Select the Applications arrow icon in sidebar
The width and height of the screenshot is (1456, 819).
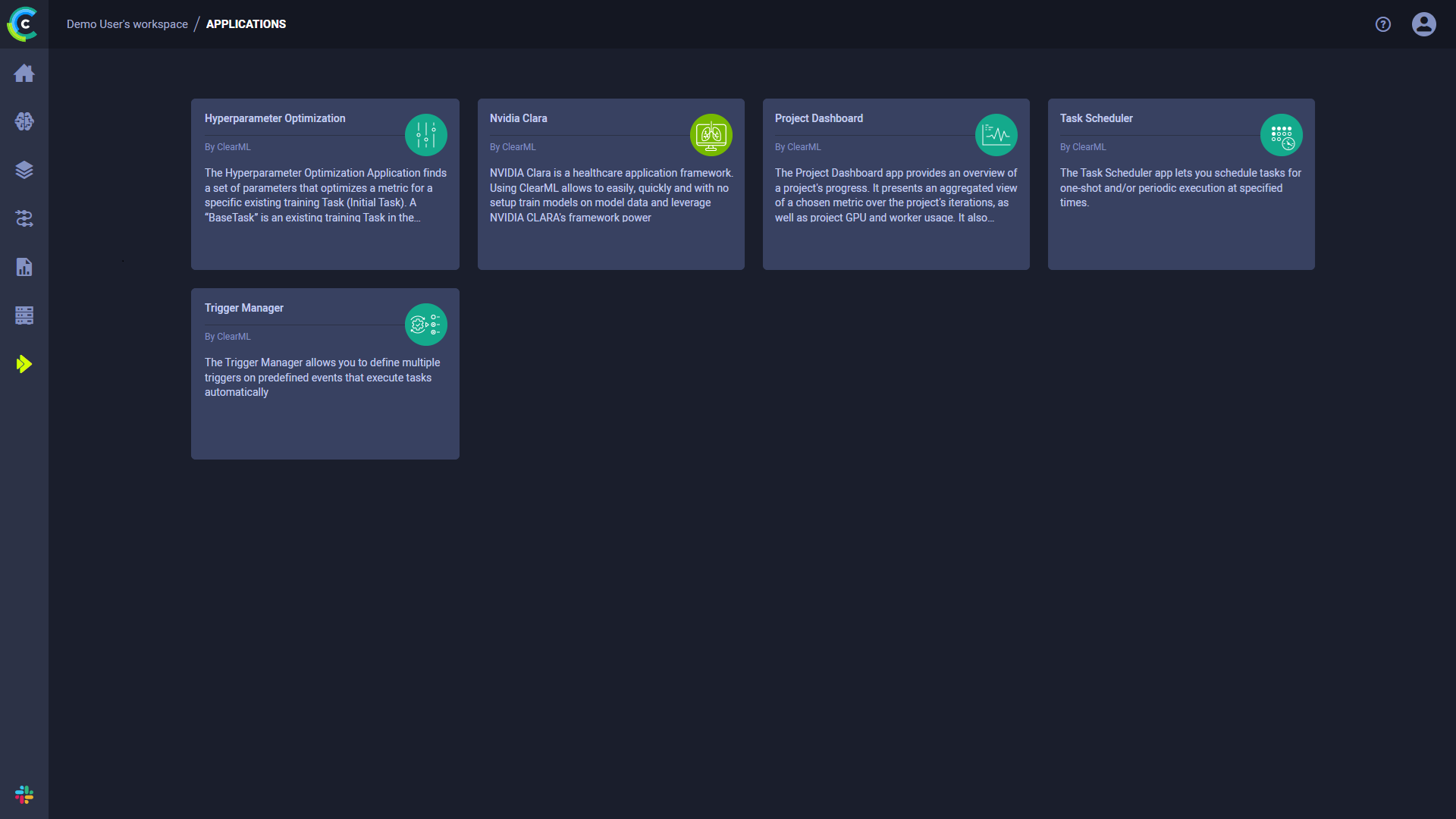click(x=24, y=364)
